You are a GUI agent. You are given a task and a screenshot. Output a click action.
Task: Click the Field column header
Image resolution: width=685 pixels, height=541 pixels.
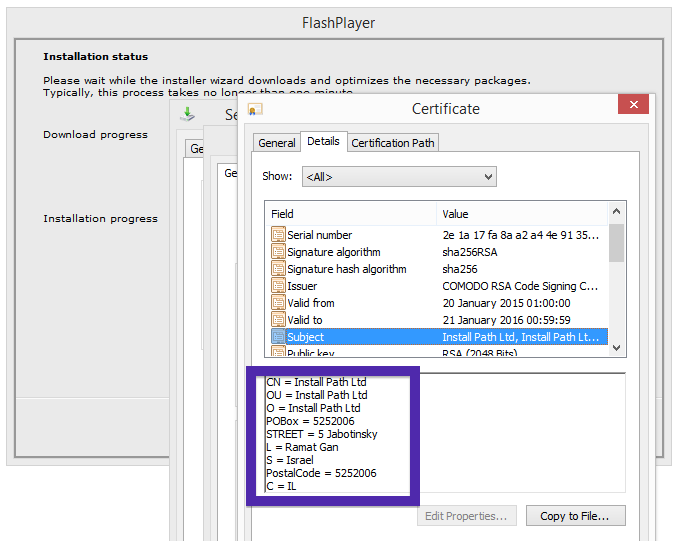pos(351,214)
